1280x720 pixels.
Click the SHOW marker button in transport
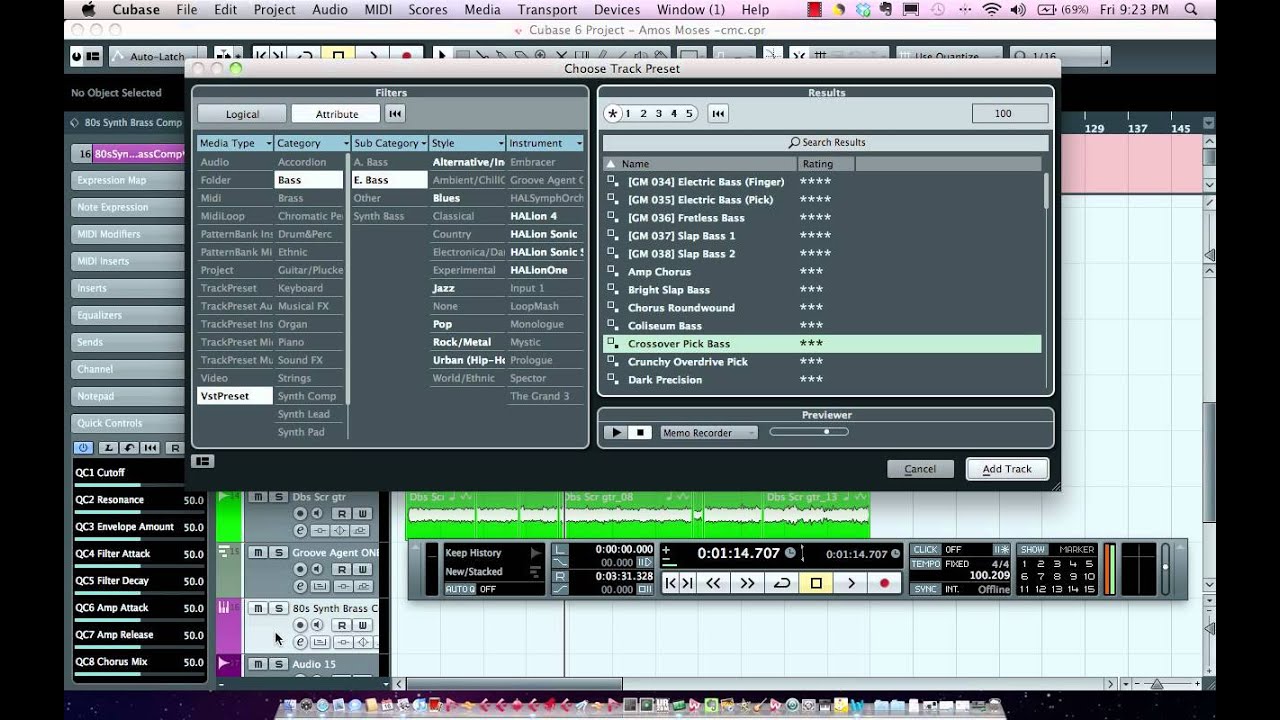click(1032, 550)
